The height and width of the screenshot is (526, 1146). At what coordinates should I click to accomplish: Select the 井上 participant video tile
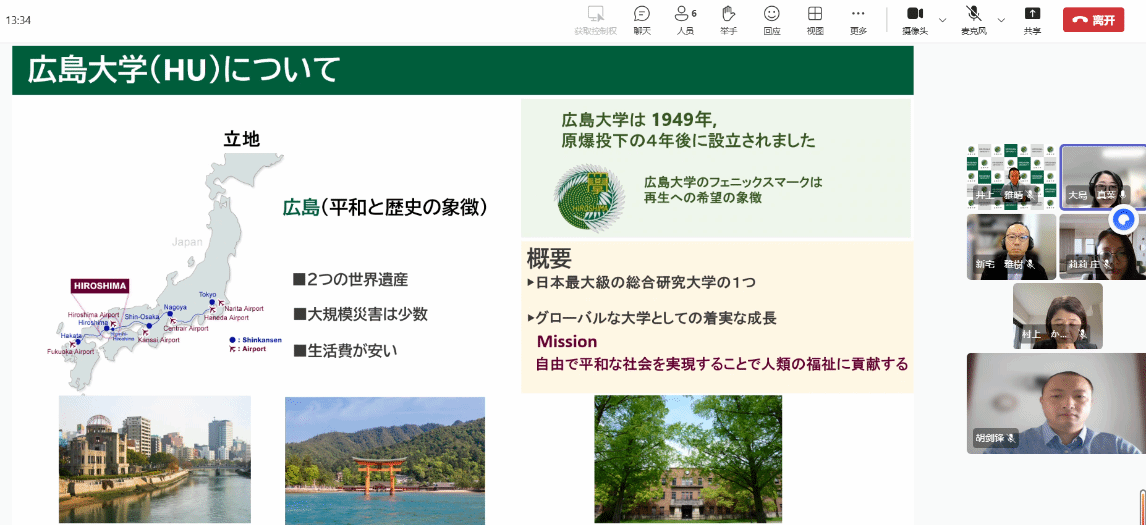click(1012, 177)
